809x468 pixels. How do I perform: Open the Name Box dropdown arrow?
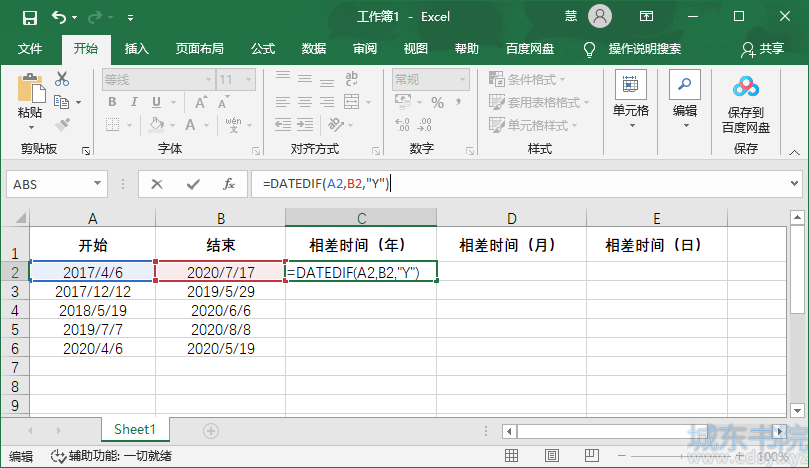click(97, 184)
